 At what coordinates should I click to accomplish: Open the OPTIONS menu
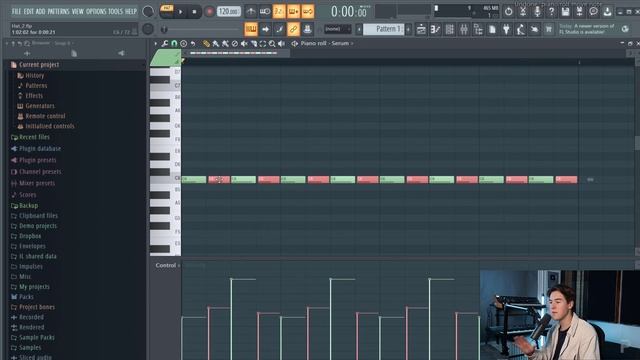96,11
